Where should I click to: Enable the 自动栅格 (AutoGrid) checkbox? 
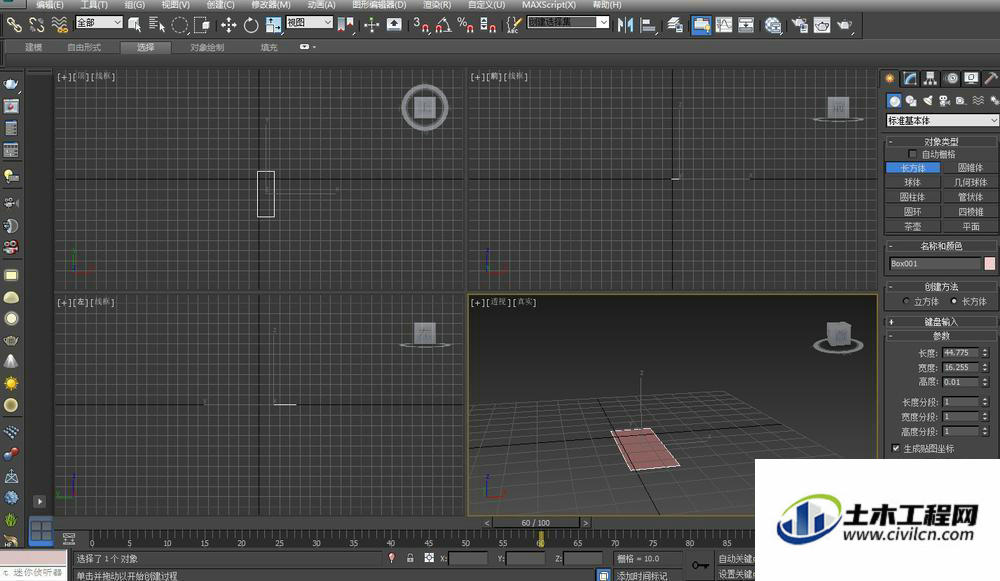[x=912, y=154]
